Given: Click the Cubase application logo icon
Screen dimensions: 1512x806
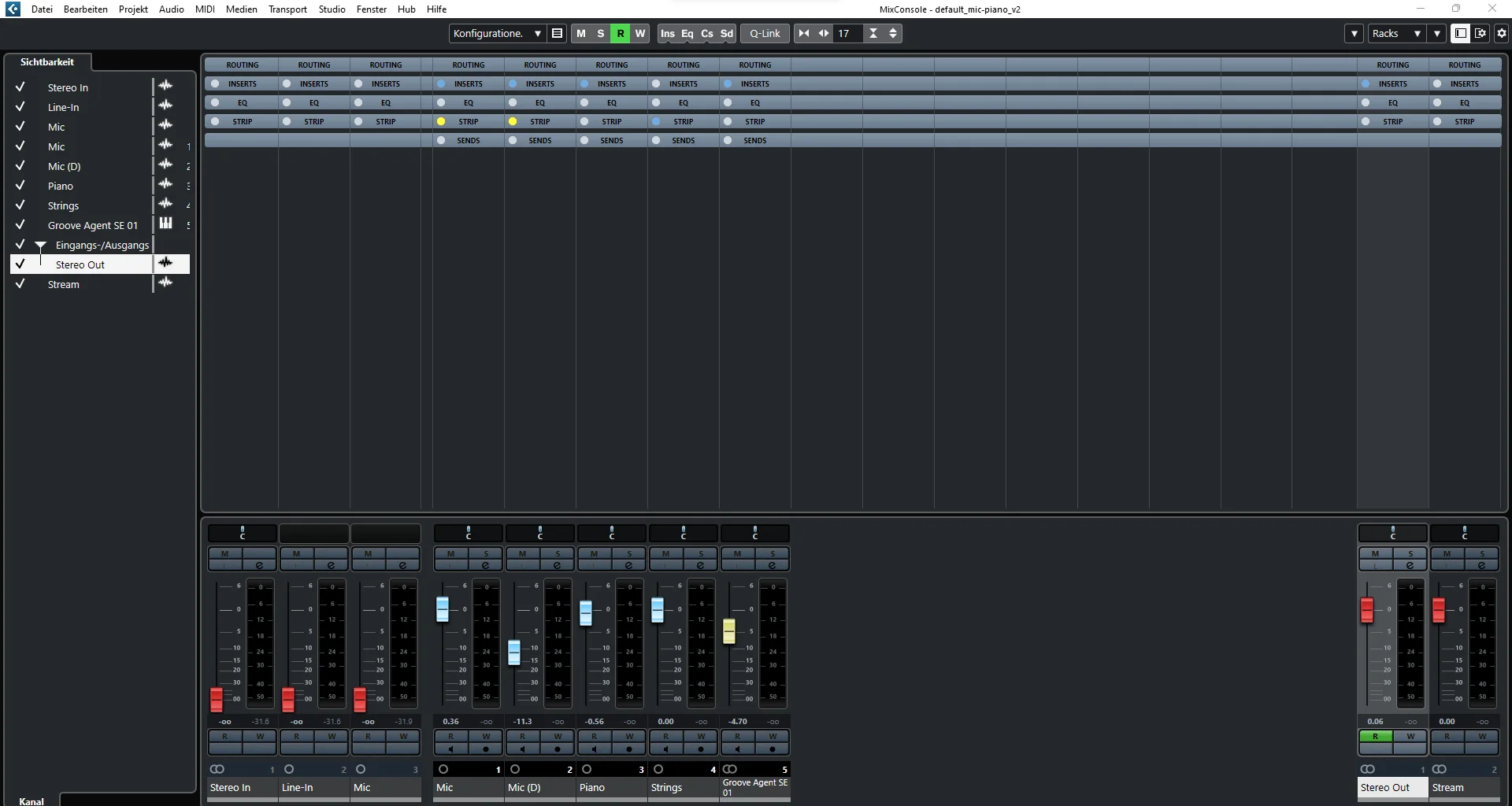Looking at the screenshot, I should point(13,9).
